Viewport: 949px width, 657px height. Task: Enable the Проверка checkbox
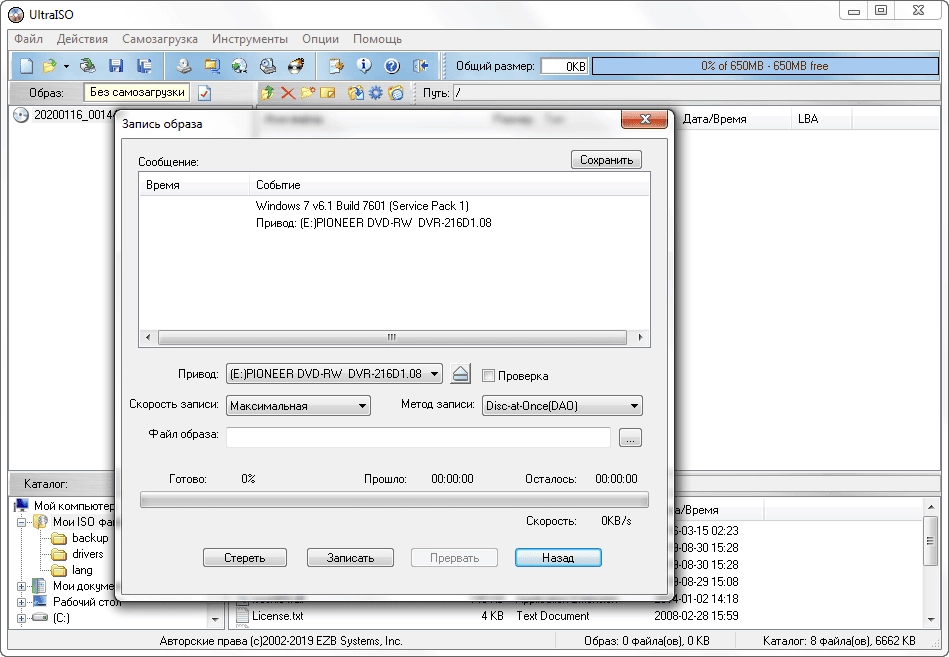pyautogui.click(x=488, y=376)
